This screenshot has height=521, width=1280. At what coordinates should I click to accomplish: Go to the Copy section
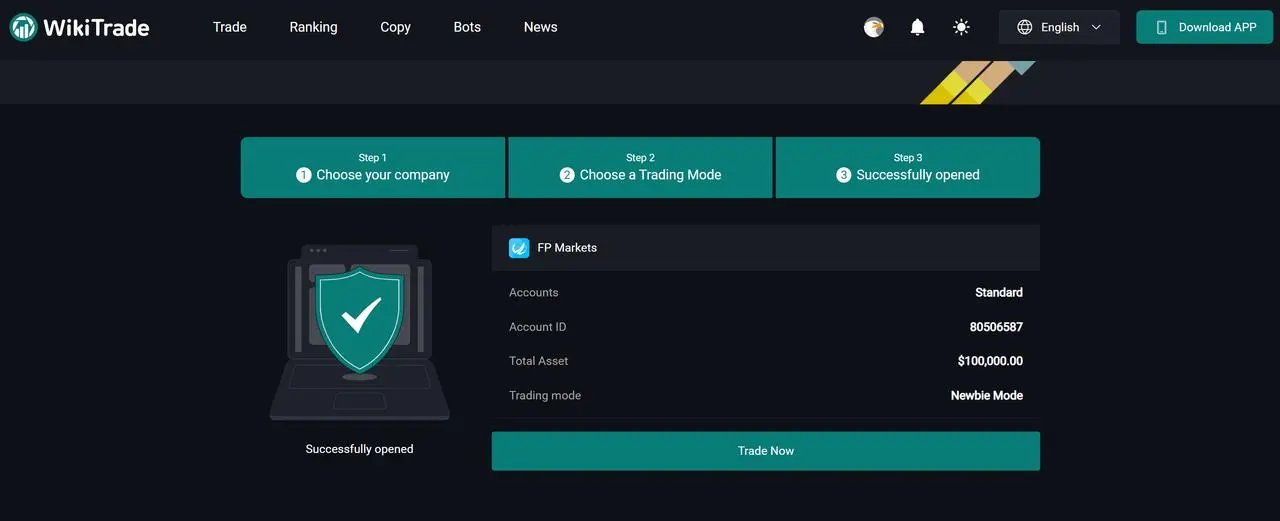click(x=395, y=27)
